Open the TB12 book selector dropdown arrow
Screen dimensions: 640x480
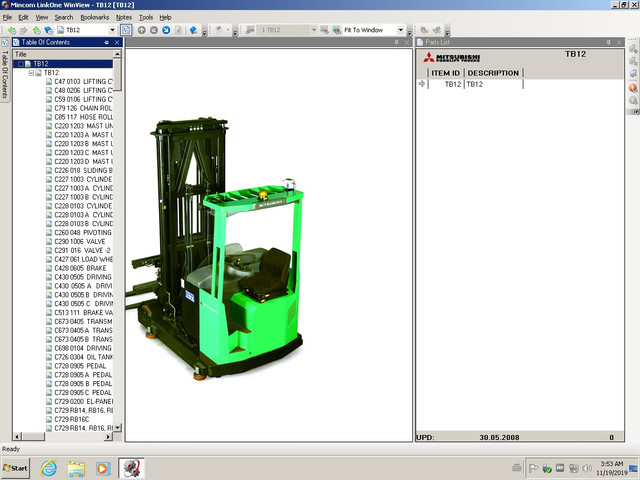[x=112, y=30]
